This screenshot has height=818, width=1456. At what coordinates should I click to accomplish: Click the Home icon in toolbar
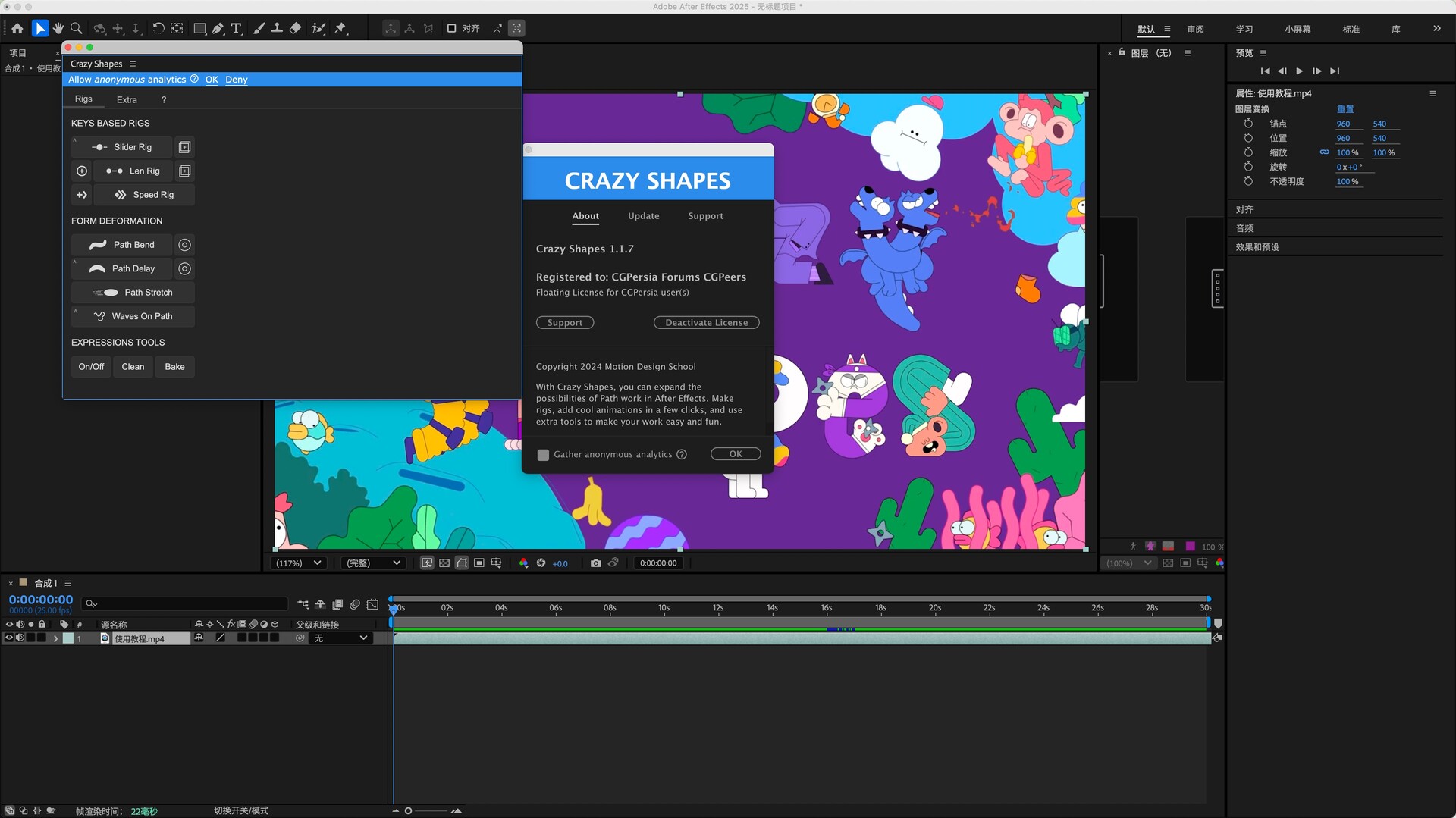(x=17, y=28)
